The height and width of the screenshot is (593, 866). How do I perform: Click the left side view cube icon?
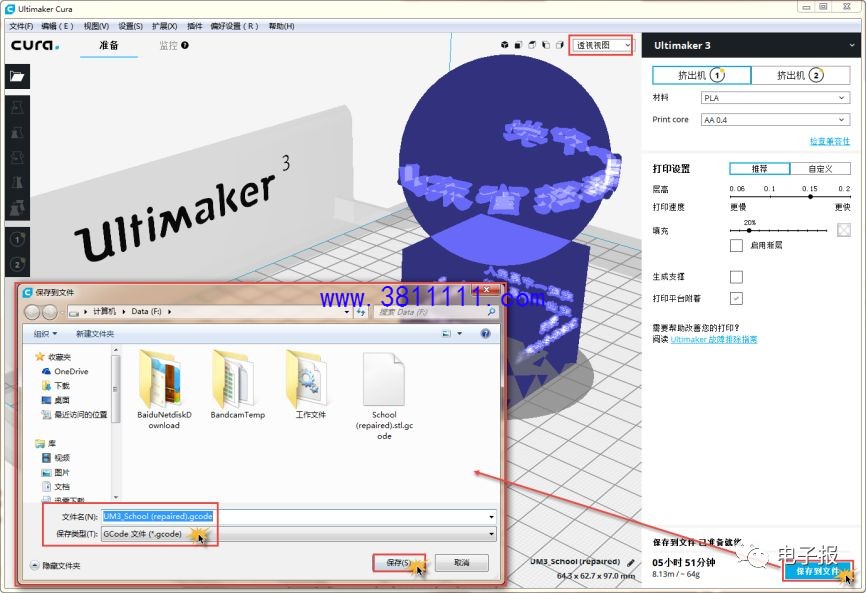(546, 45)
